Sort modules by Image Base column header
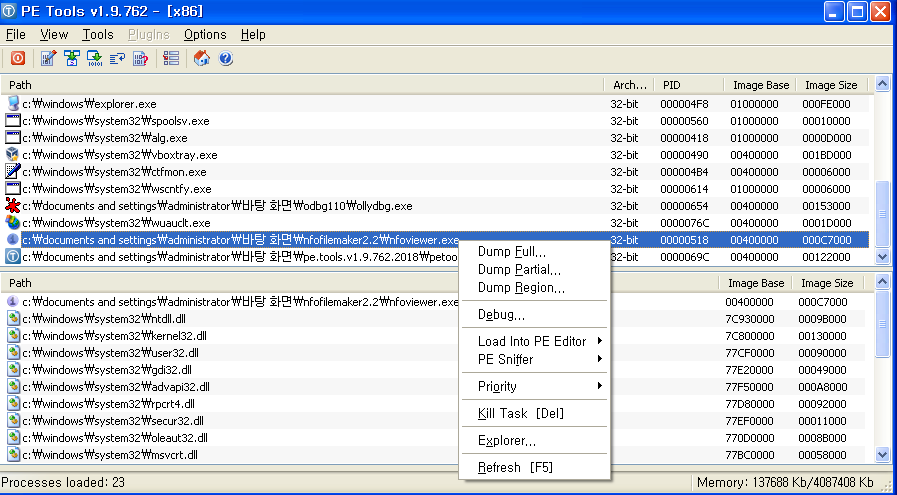Viewport: 897px width, 495px height. 755,283
